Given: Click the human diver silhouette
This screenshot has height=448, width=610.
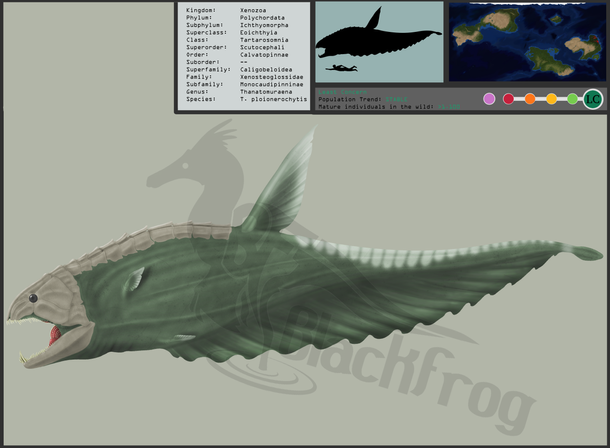Looking at the screenshot, I should pos(342,68).
